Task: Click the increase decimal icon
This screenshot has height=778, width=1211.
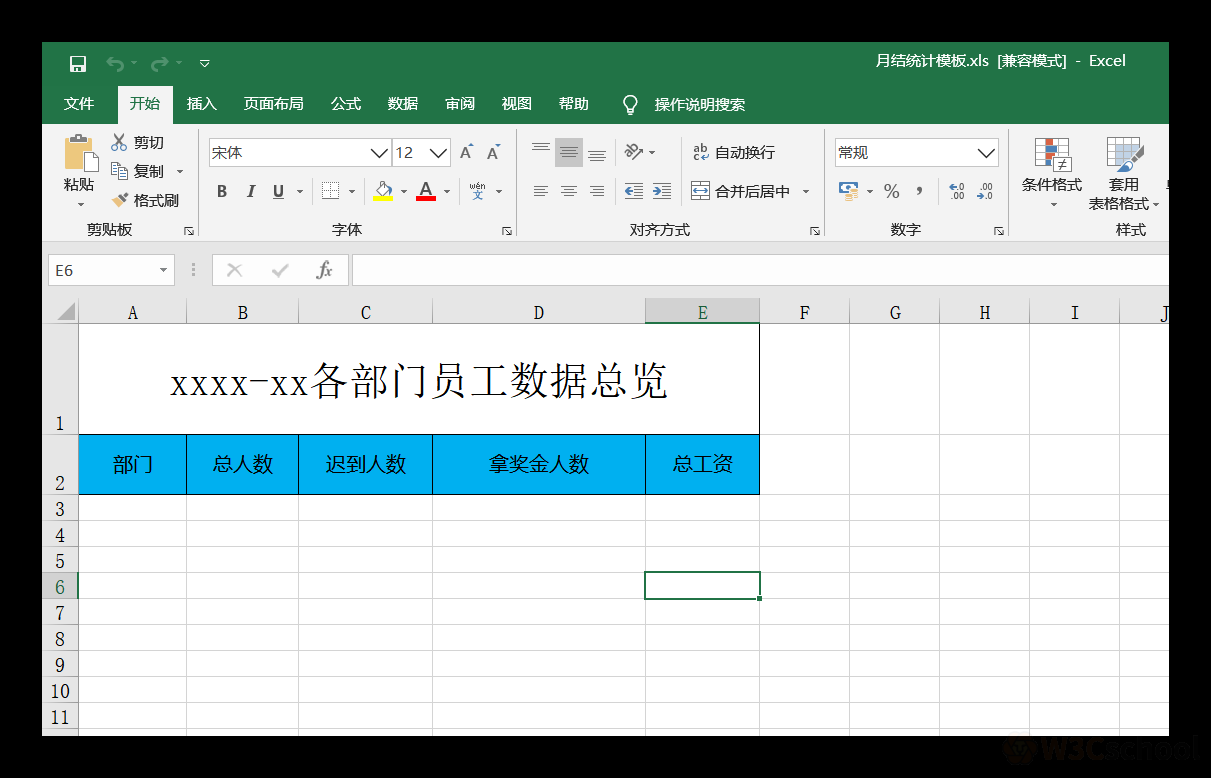Action: coord(957,191)
